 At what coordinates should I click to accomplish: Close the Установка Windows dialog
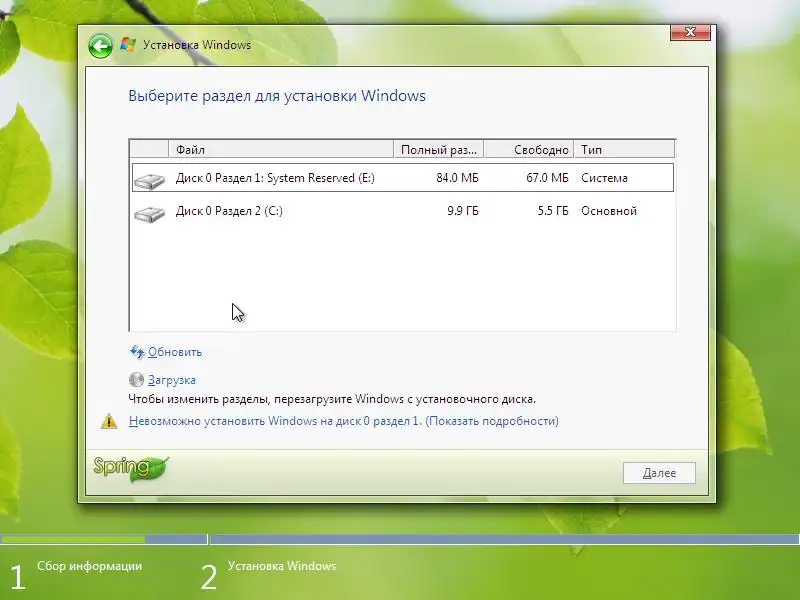point(690,32)
